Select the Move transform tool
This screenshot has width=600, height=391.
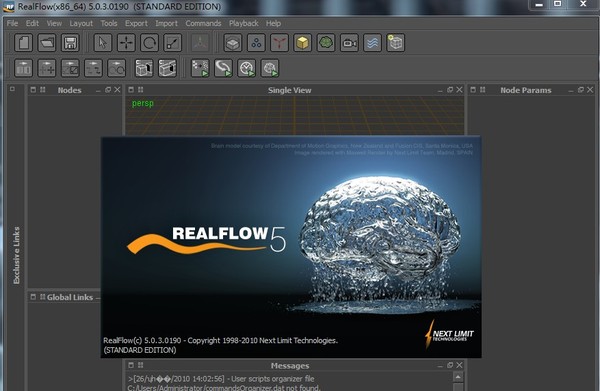click(x=126, y=43)
